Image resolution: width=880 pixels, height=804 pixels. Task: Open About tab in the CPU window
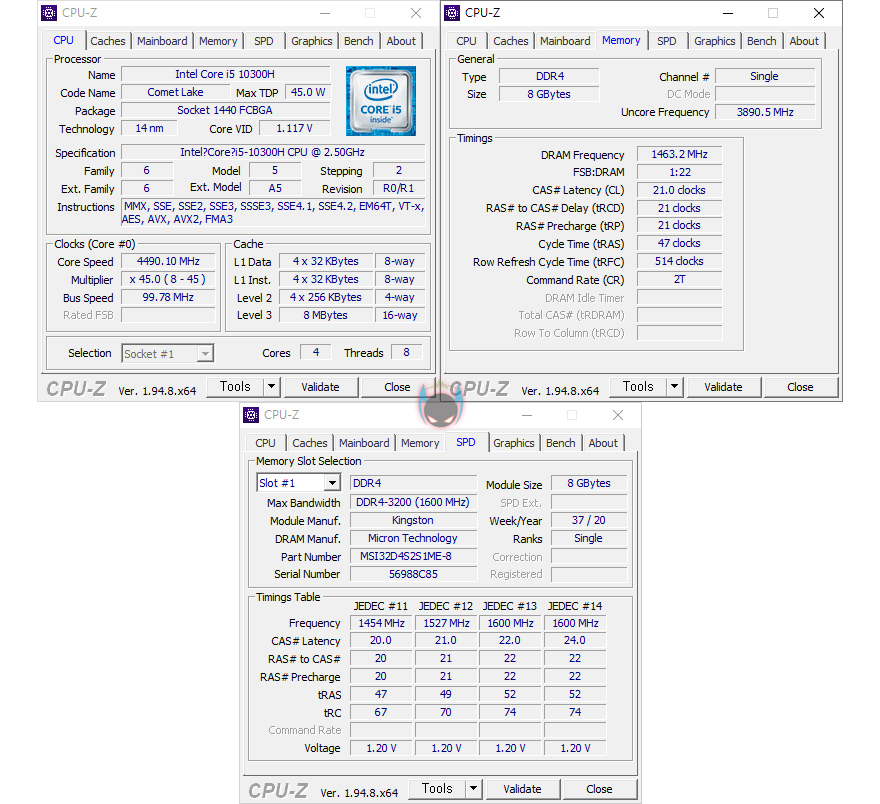pyautogui.click(x=401, y=41)
